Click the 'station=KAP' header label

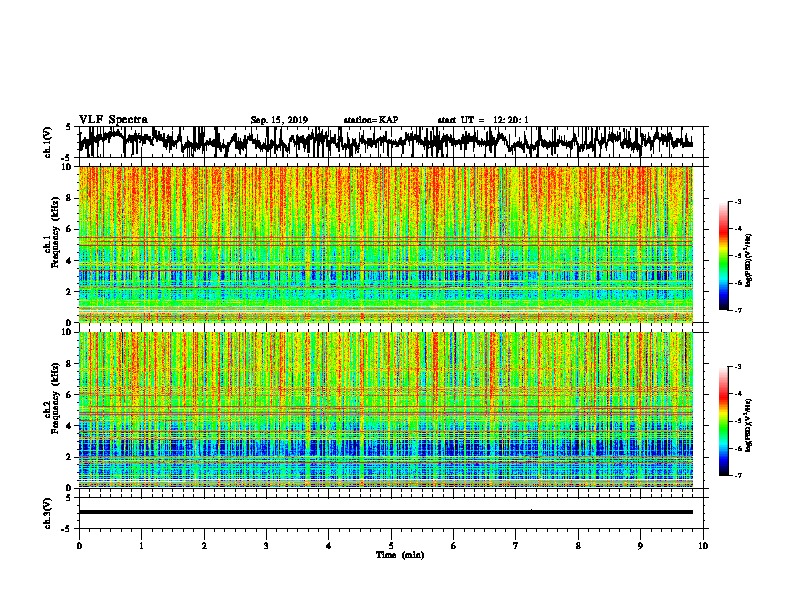tap(371, 120)
